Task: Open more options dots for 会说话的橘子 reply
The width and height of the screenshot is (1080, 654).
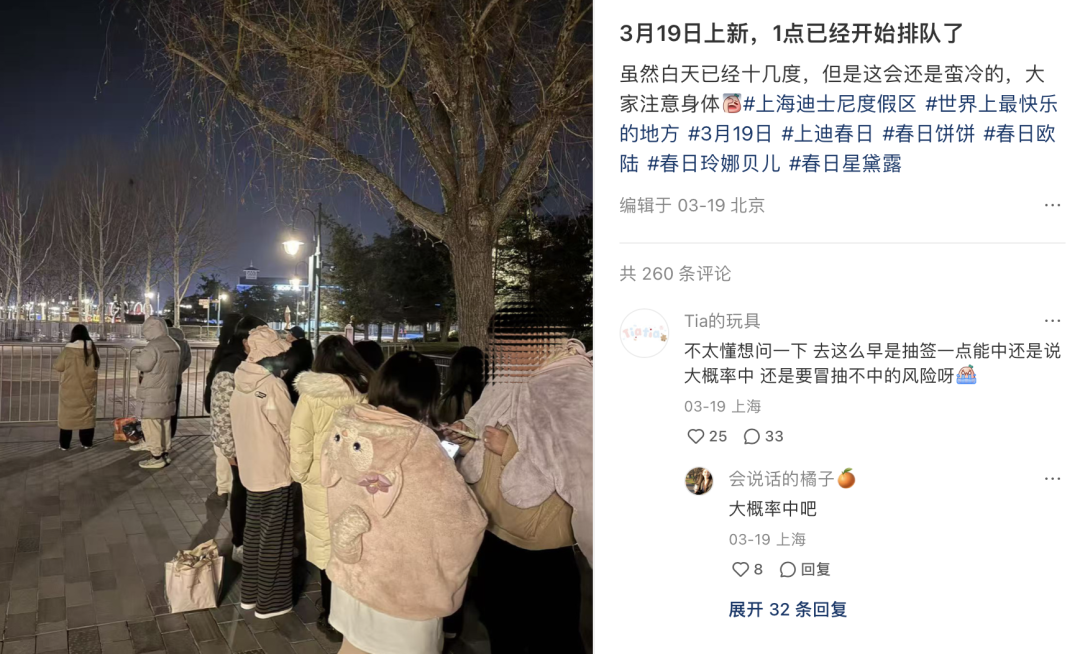Action: pyautogui.click(x=1052, y=478)
